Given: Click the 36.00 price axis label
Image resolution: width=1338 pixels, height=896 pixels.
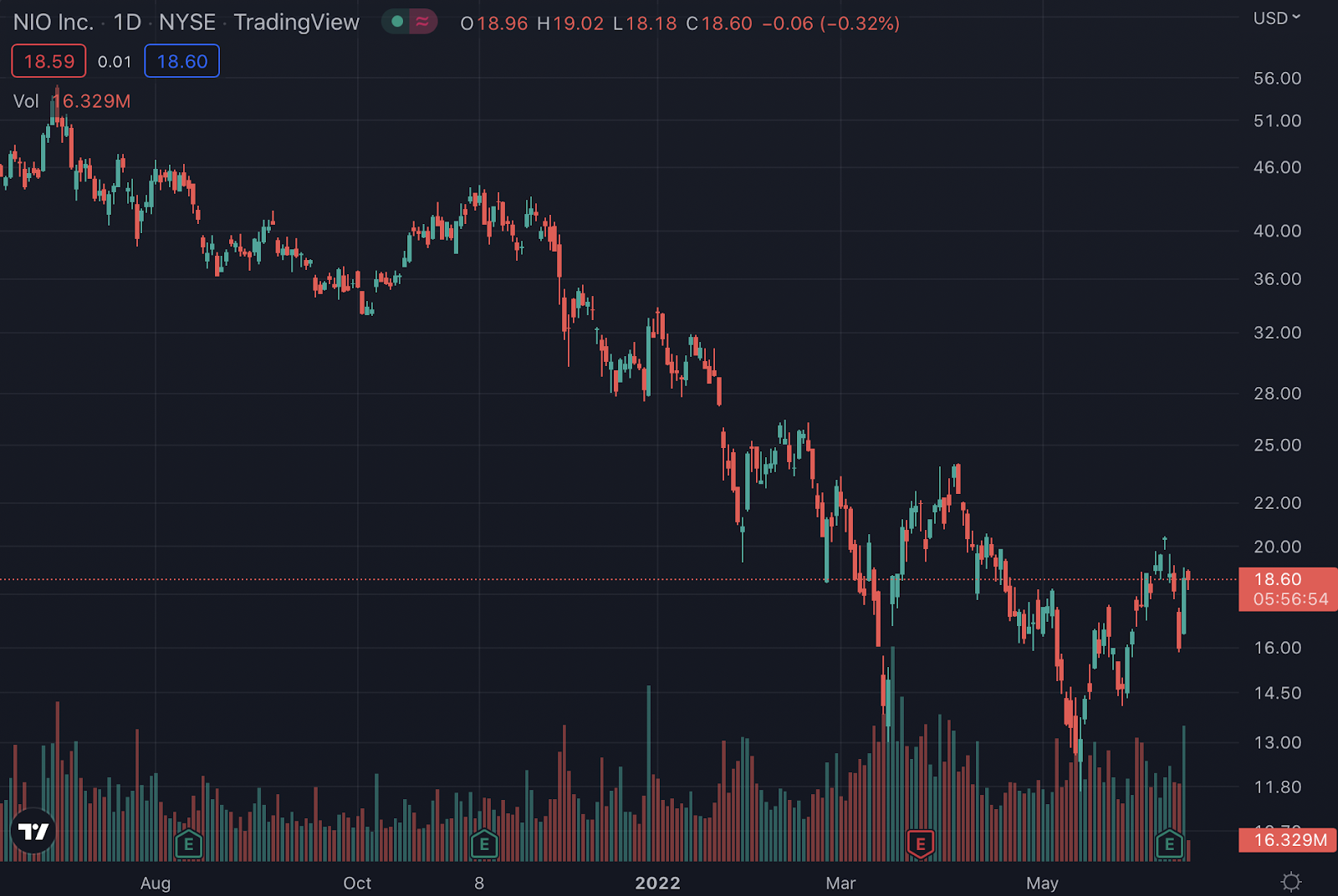Looking at the screenshot, I should point(1277,279).
